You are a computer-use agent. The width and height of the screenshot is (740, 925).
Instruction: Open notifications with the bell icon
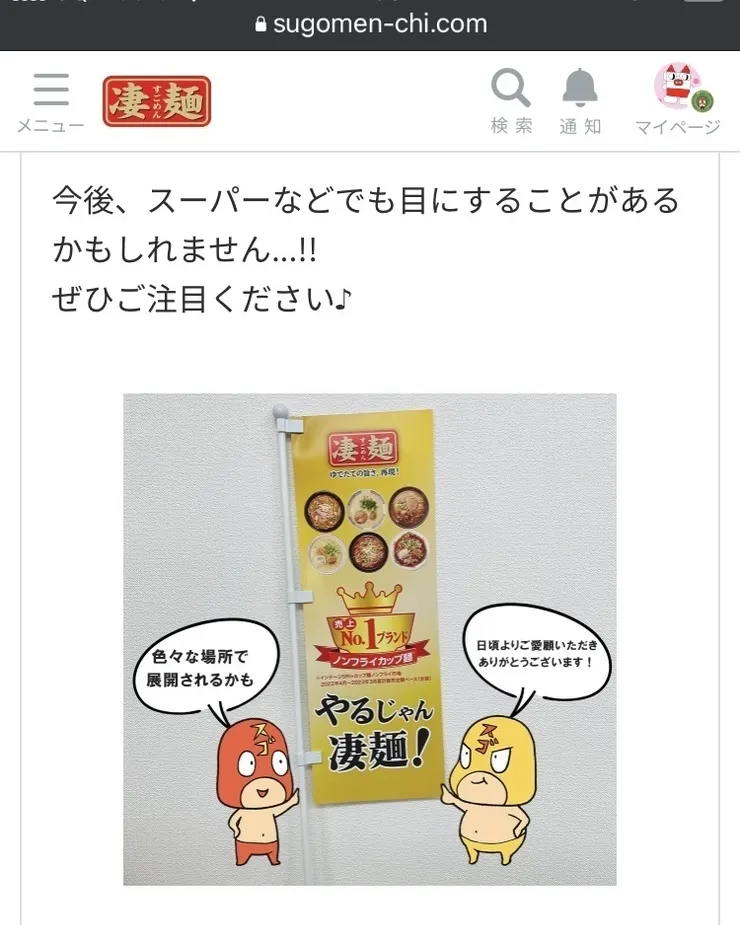click(580, 87)
